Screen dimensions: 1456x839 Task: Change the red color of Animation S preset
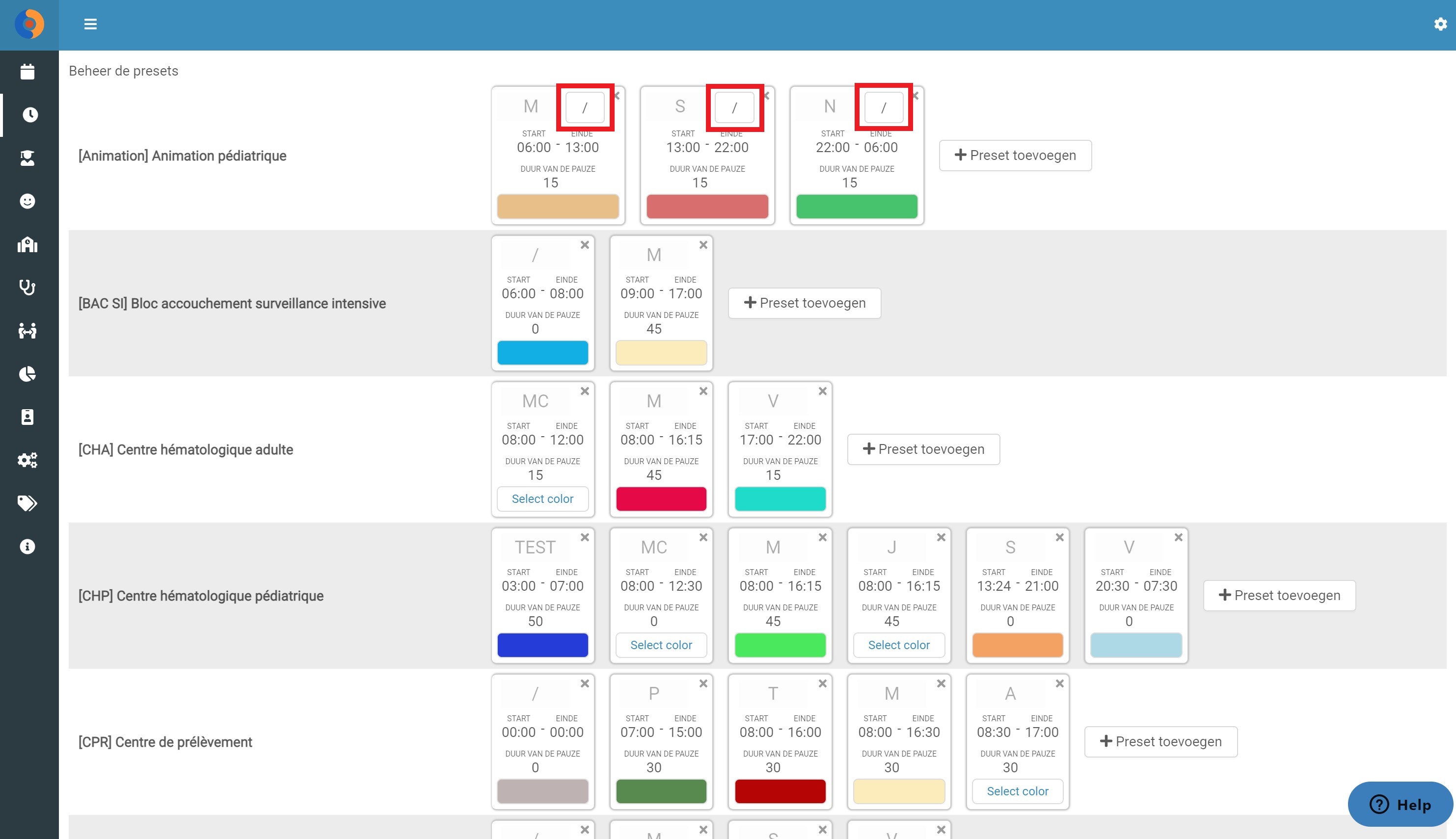click(707, 206)
